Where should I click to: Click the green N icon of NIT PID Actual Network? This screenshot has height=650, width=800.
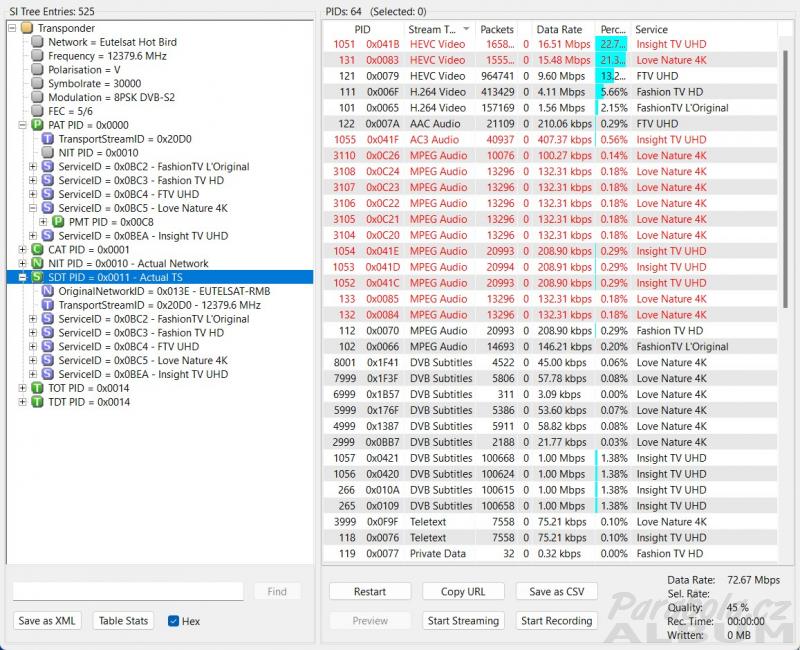pos(37,263)
